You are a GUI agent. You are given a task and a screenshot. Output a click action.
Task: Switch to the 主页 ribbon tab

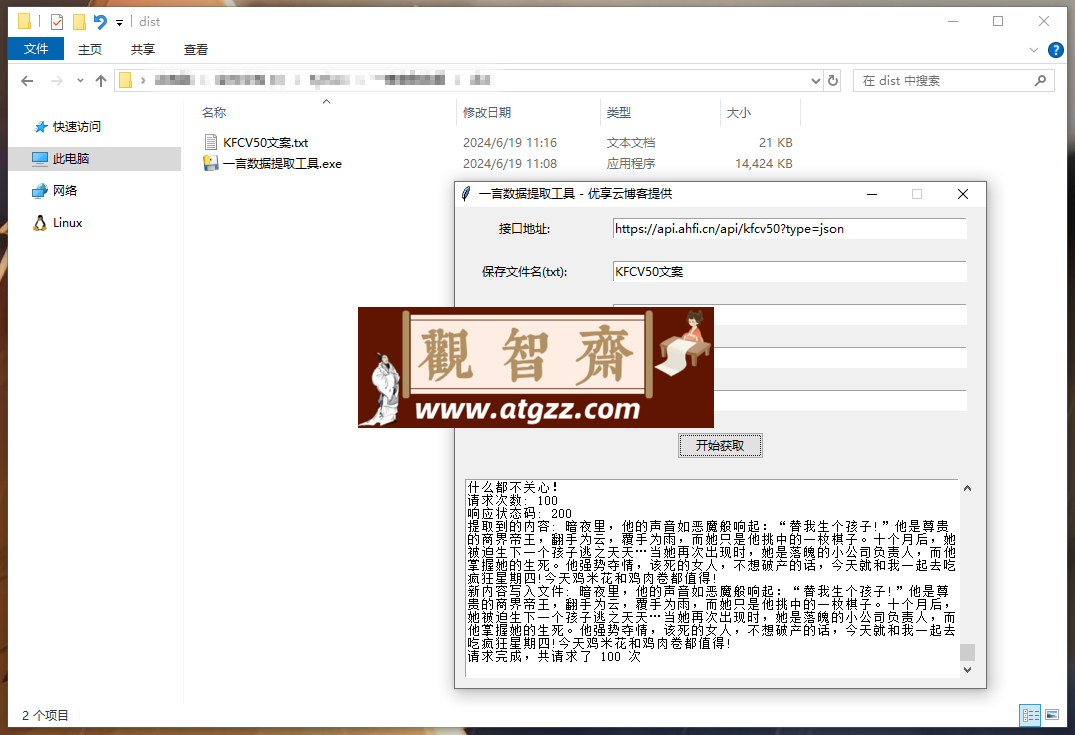[x=90, y=49]
